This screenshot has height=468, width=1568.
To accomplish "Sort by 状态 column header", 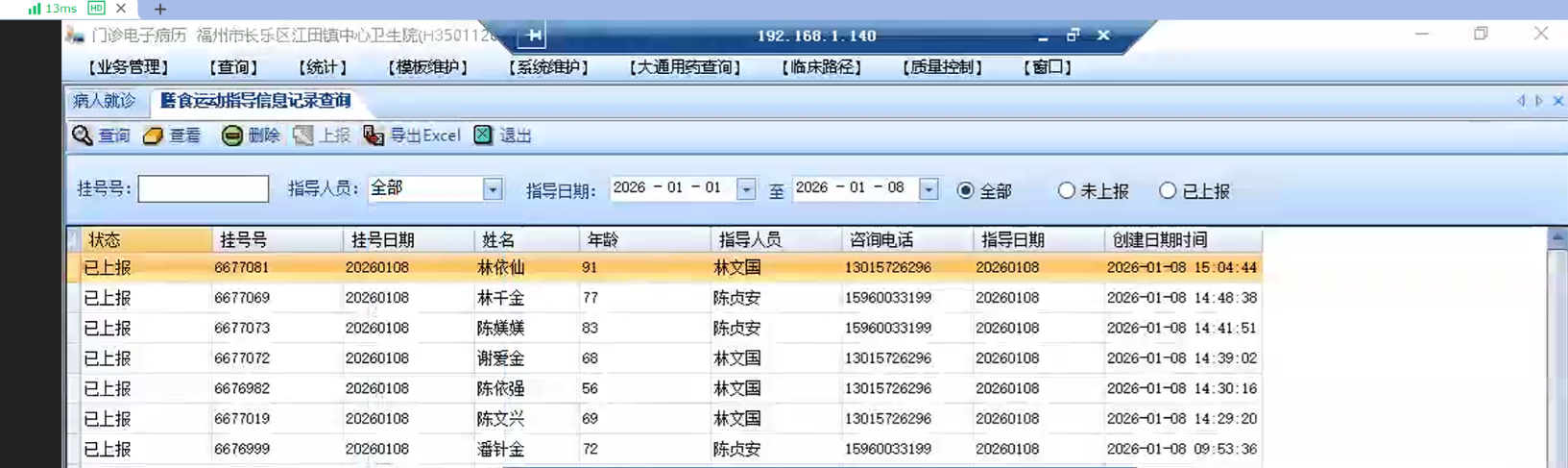I will [146, 239].
